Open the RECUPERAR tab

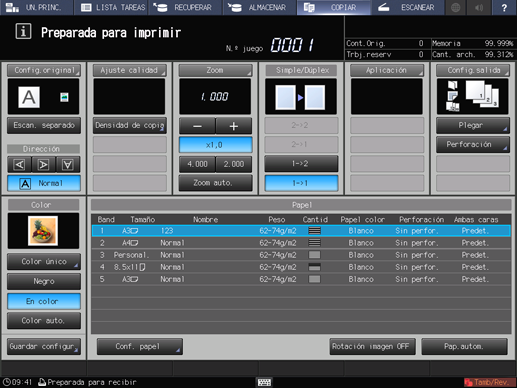click(x=185, y=7)
